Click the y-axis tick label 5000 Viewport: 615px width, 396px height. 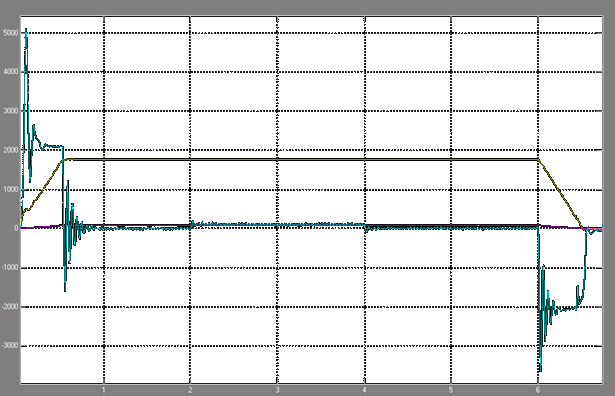(11, 33)
